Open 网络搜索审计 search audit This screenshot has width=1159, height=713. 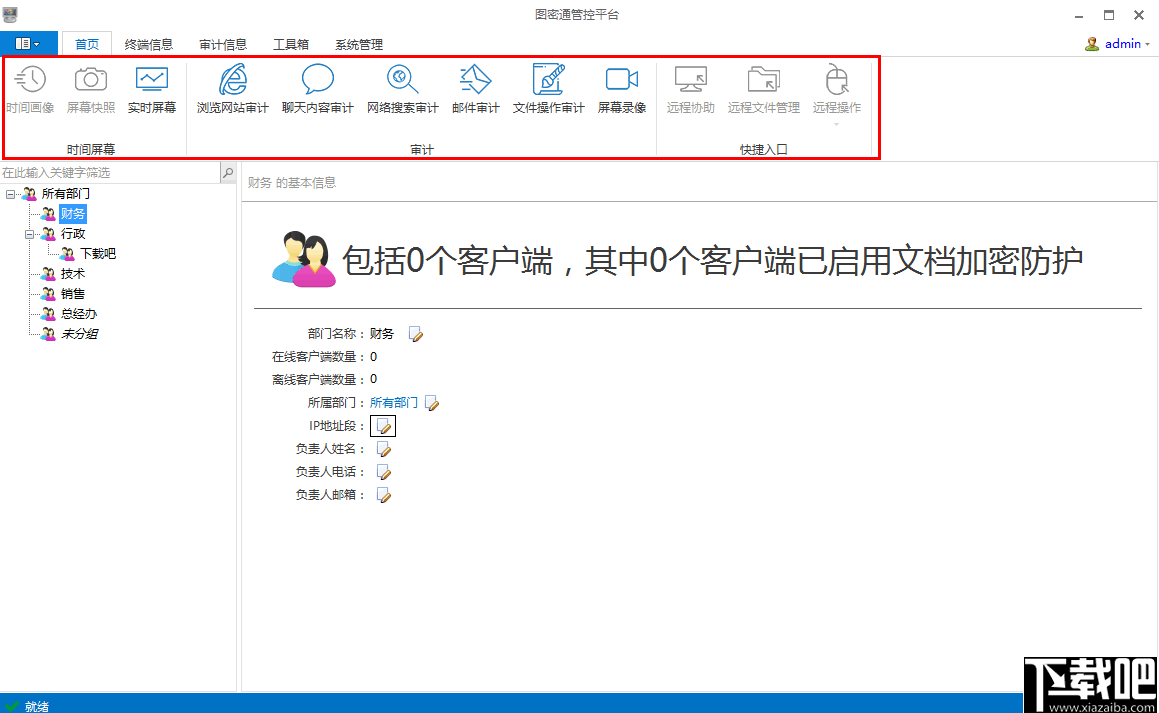click(402, 90)
